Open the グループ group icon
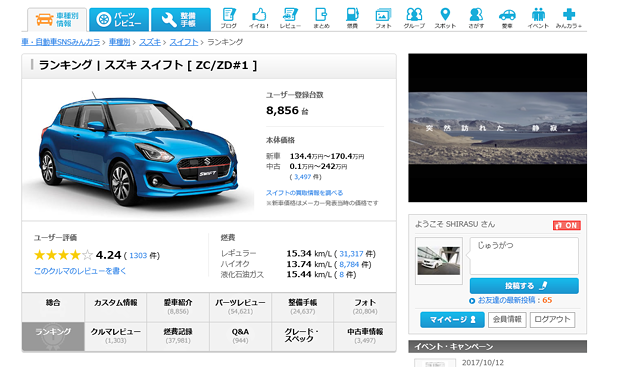Screen dimensions: 624x367 tap(414, 18)
